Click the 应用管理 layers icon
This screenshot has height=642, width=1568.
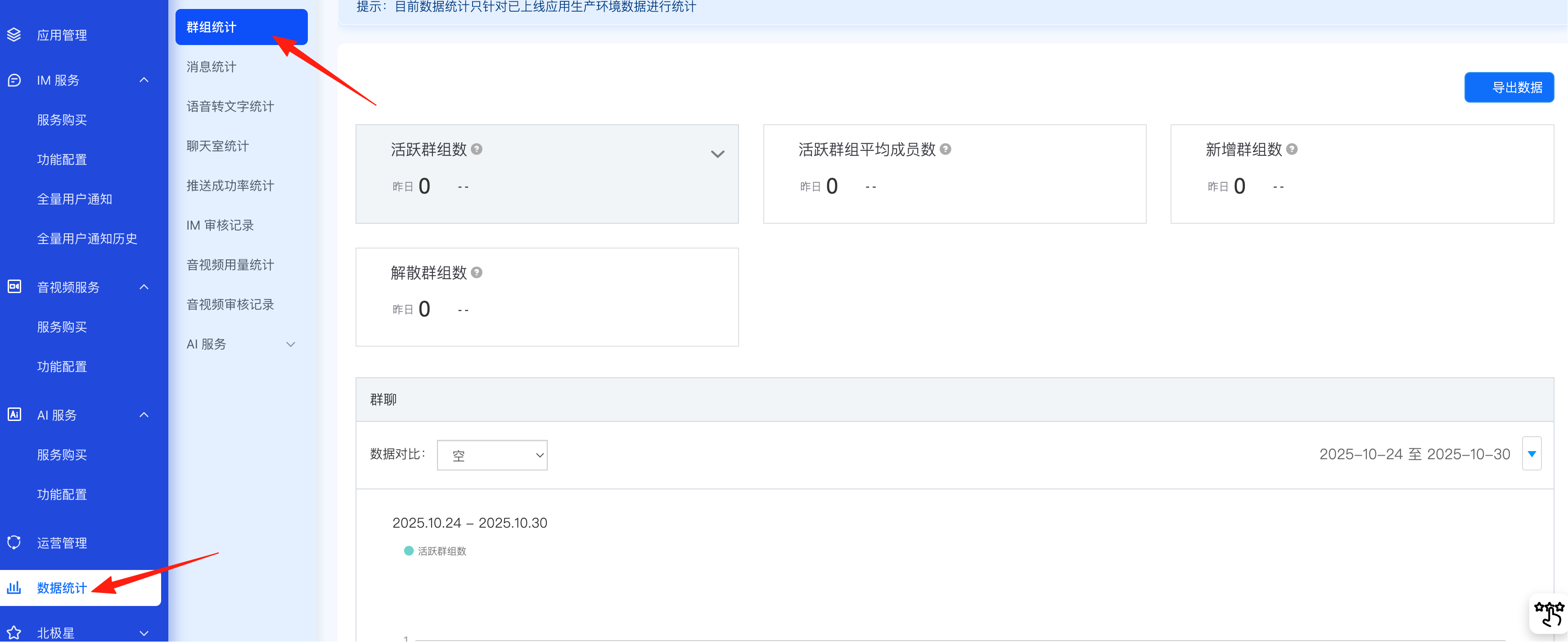pyautogui.click(x=14, y=35)
